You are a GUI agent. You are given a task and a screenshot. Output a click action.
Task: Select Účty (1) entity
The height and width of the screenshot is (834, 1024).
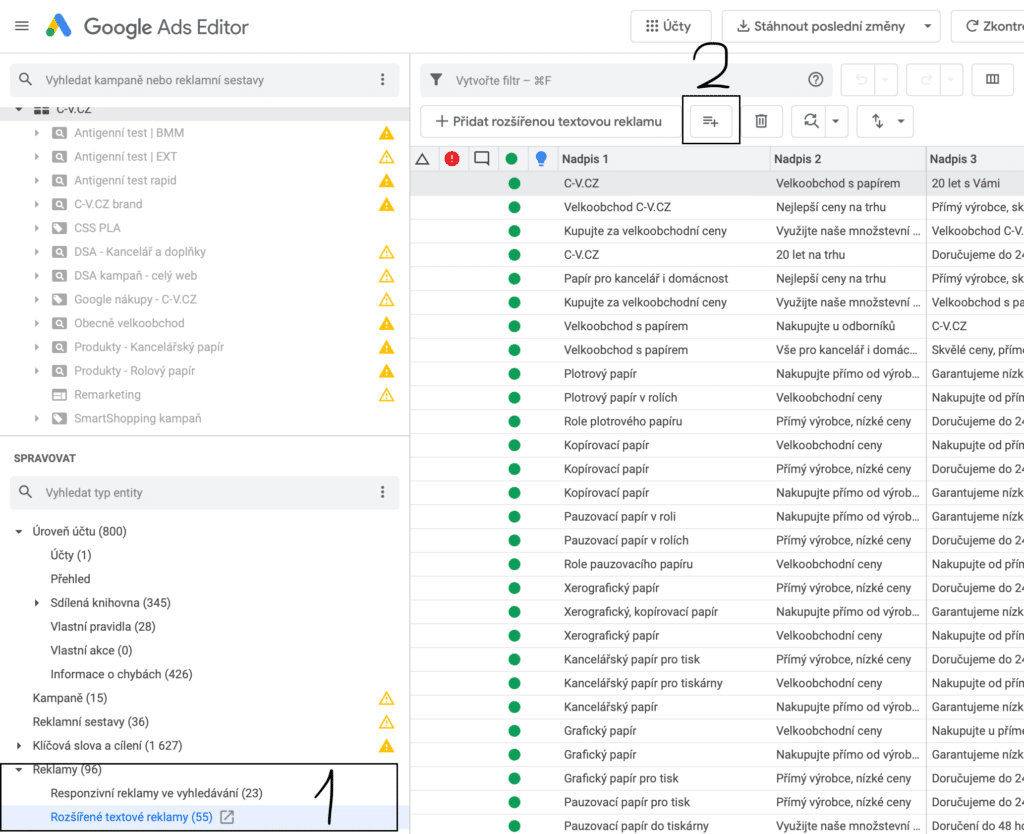point(71,555)
